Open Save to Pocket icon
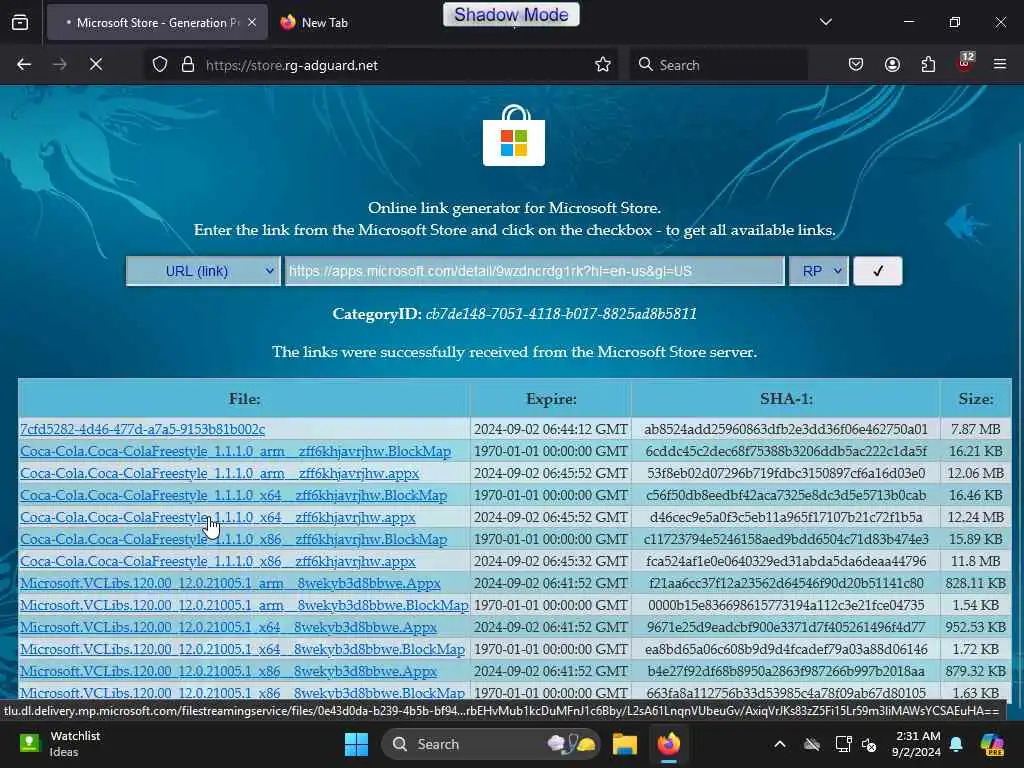This screenshot has height=768, width=1024. [x=856, y=65]
